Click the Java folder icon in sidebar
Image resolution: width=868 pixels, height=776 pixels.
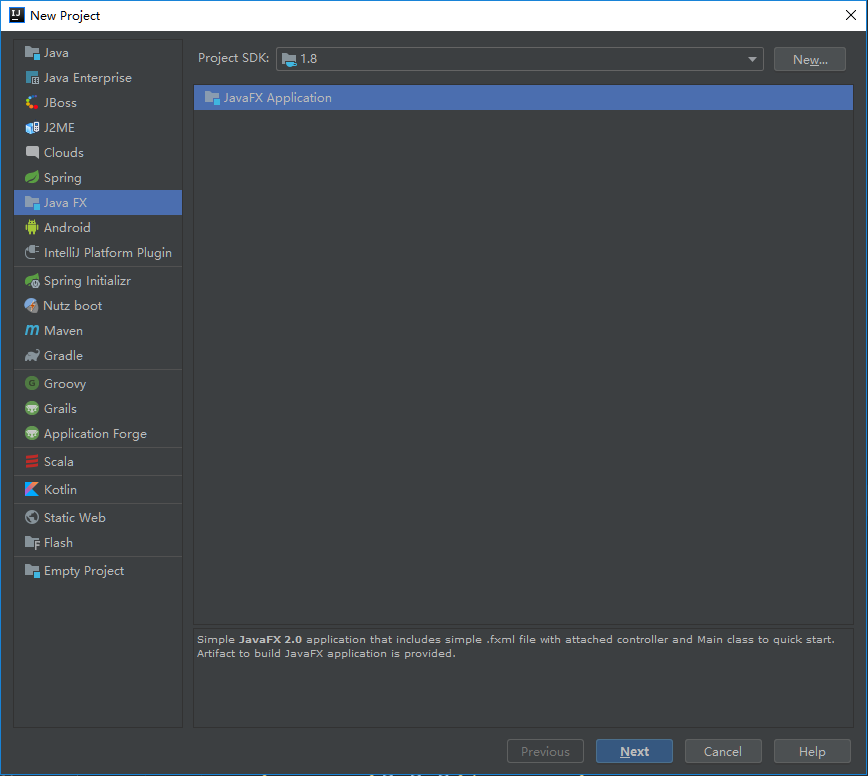pos(32,53)
